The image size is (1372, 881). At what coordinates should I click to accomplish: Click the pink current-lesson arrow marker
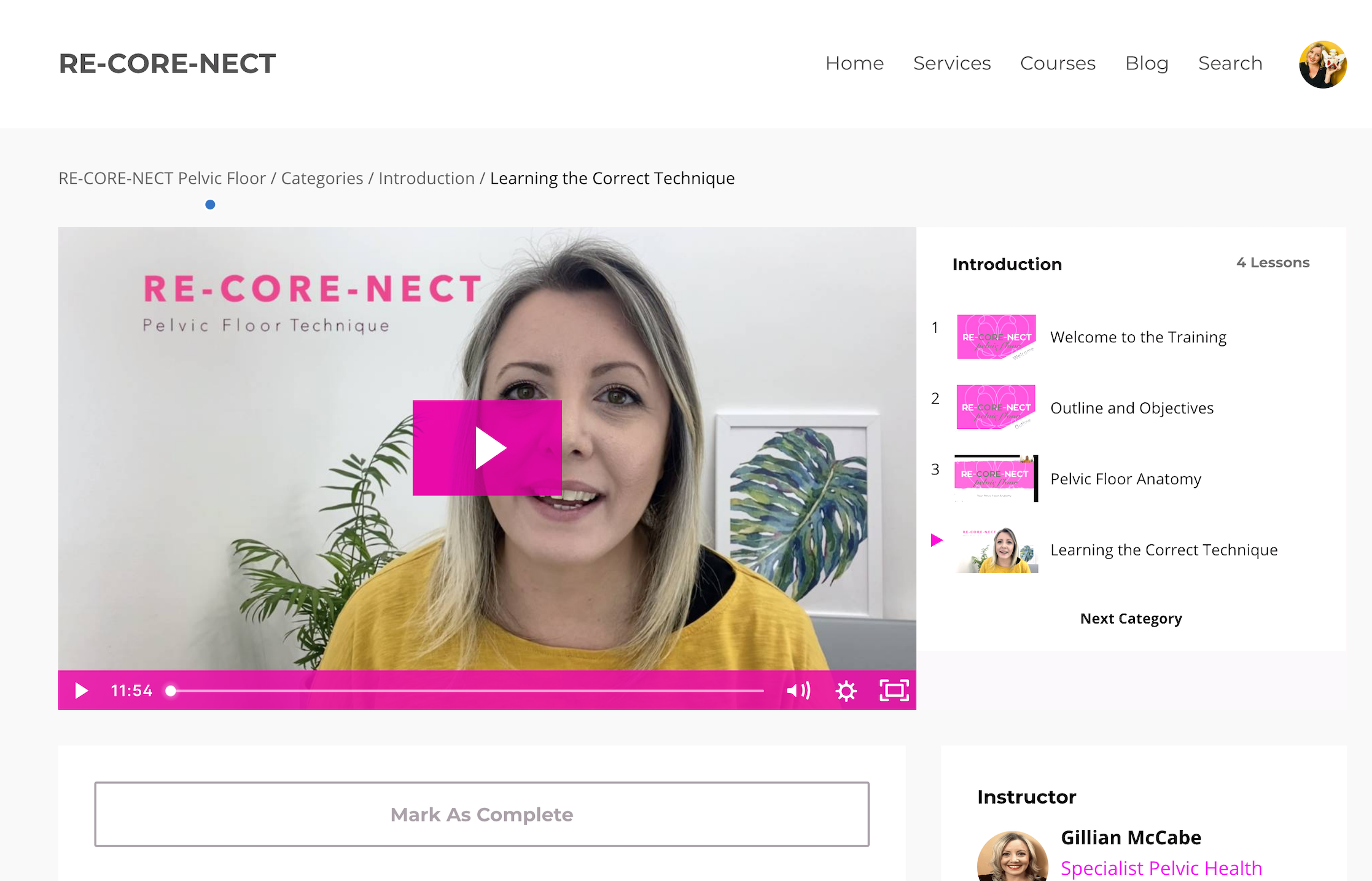[x=937, y=540]
